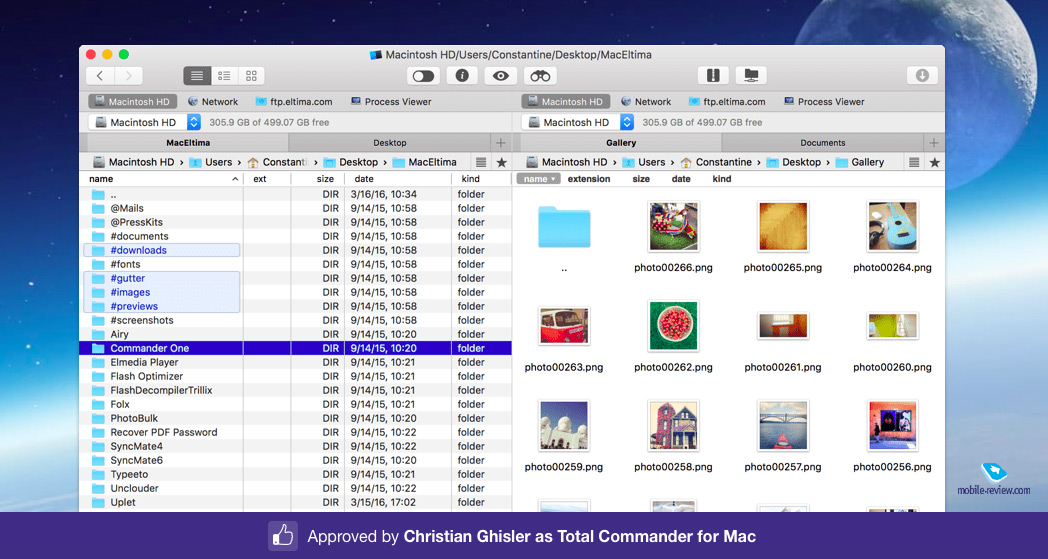
Task: Open file info with the i button
Action: [x=462, y=76]
